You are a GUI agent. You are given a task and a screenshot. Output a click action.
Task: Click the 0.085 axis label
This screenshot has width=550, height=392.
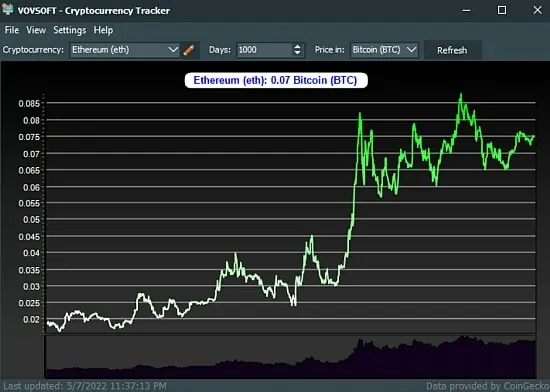click(x=29, y=104)
